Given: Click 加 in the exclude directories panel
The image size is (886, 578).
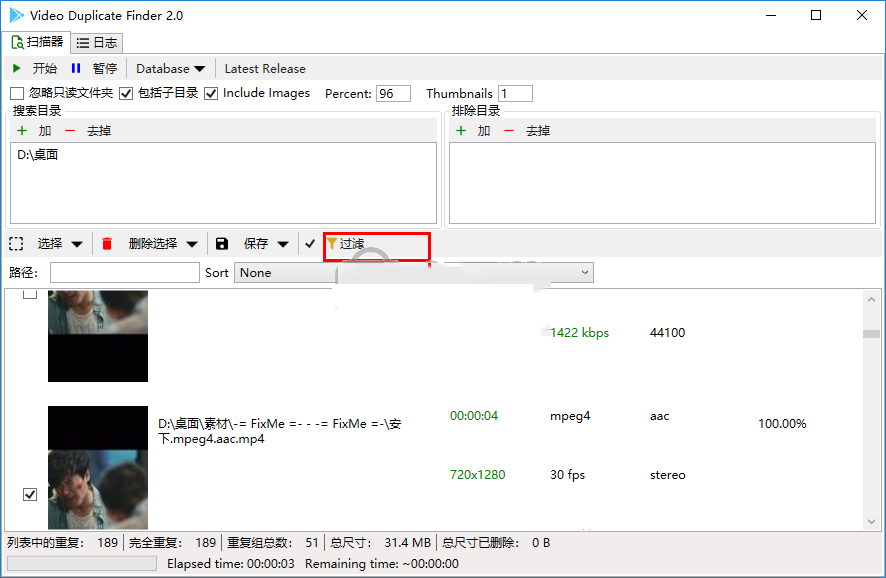Looking at the screenshot, I should (x=484, y=131).
